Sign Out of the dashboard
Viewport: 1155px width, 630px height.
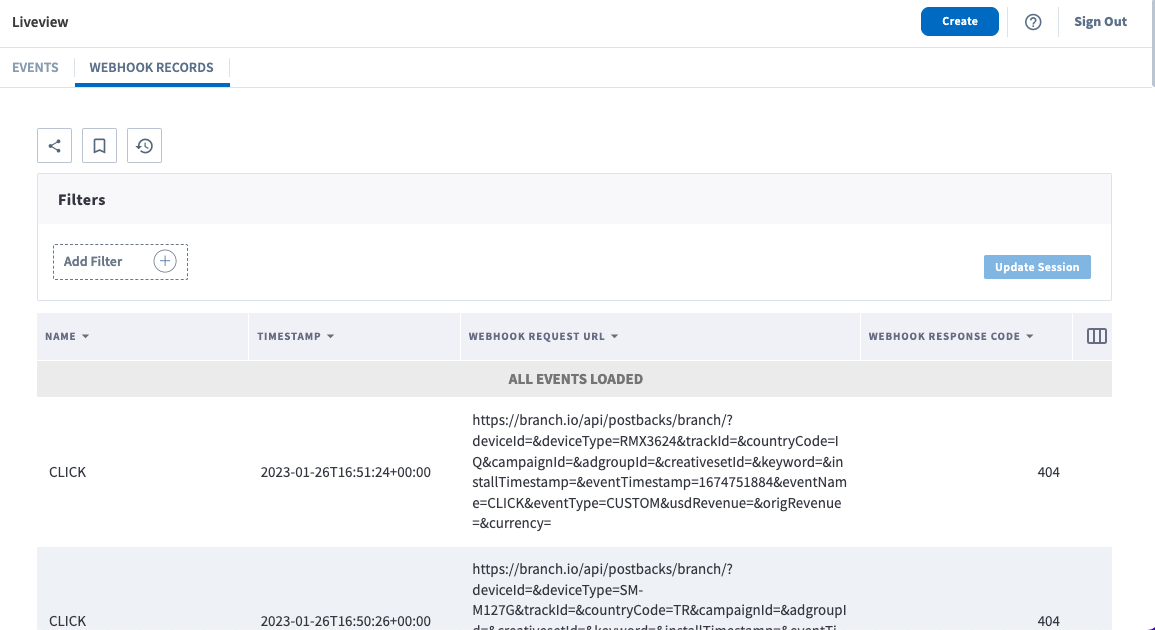coord(1100,21)
